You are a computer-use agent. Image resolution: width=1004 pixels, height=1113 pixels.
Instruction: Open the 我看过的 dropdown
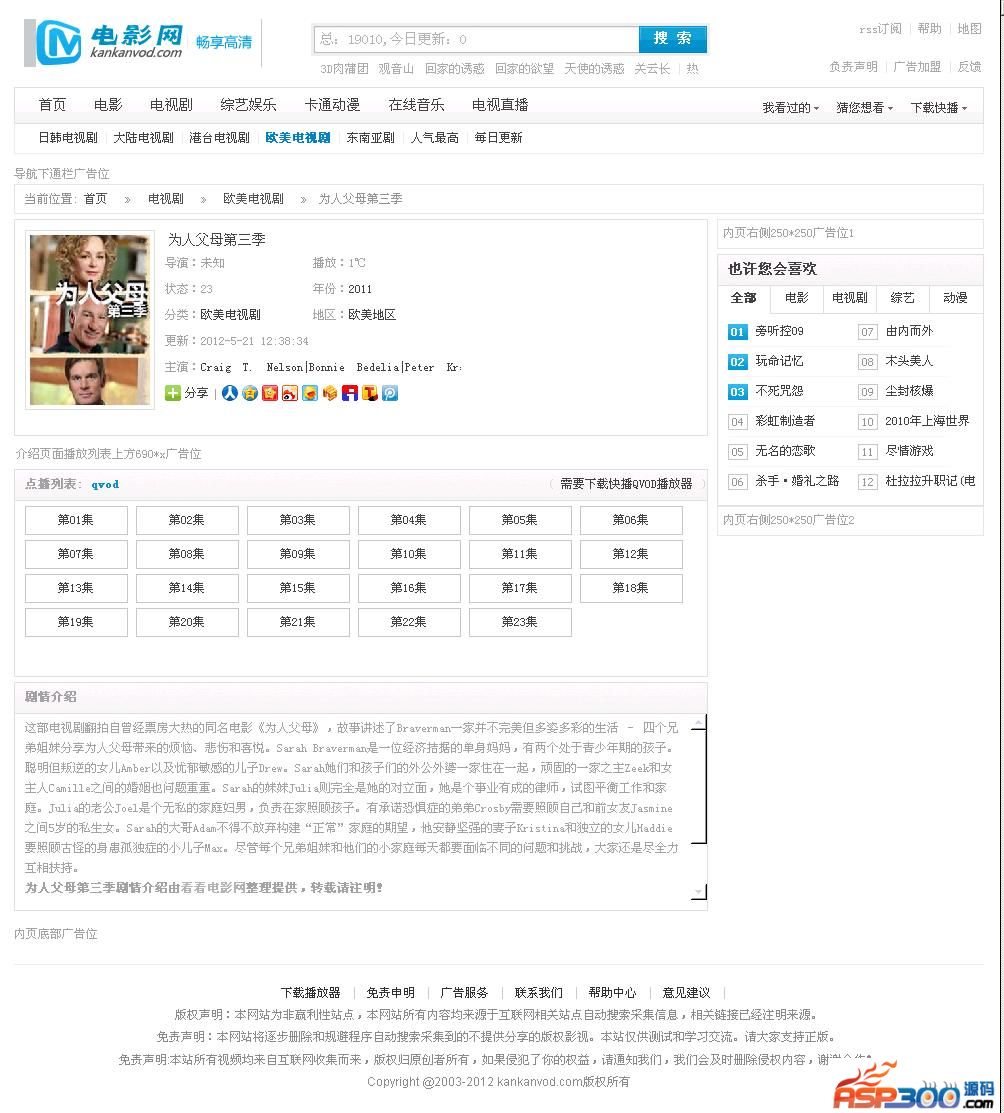(x=790, y=108)
